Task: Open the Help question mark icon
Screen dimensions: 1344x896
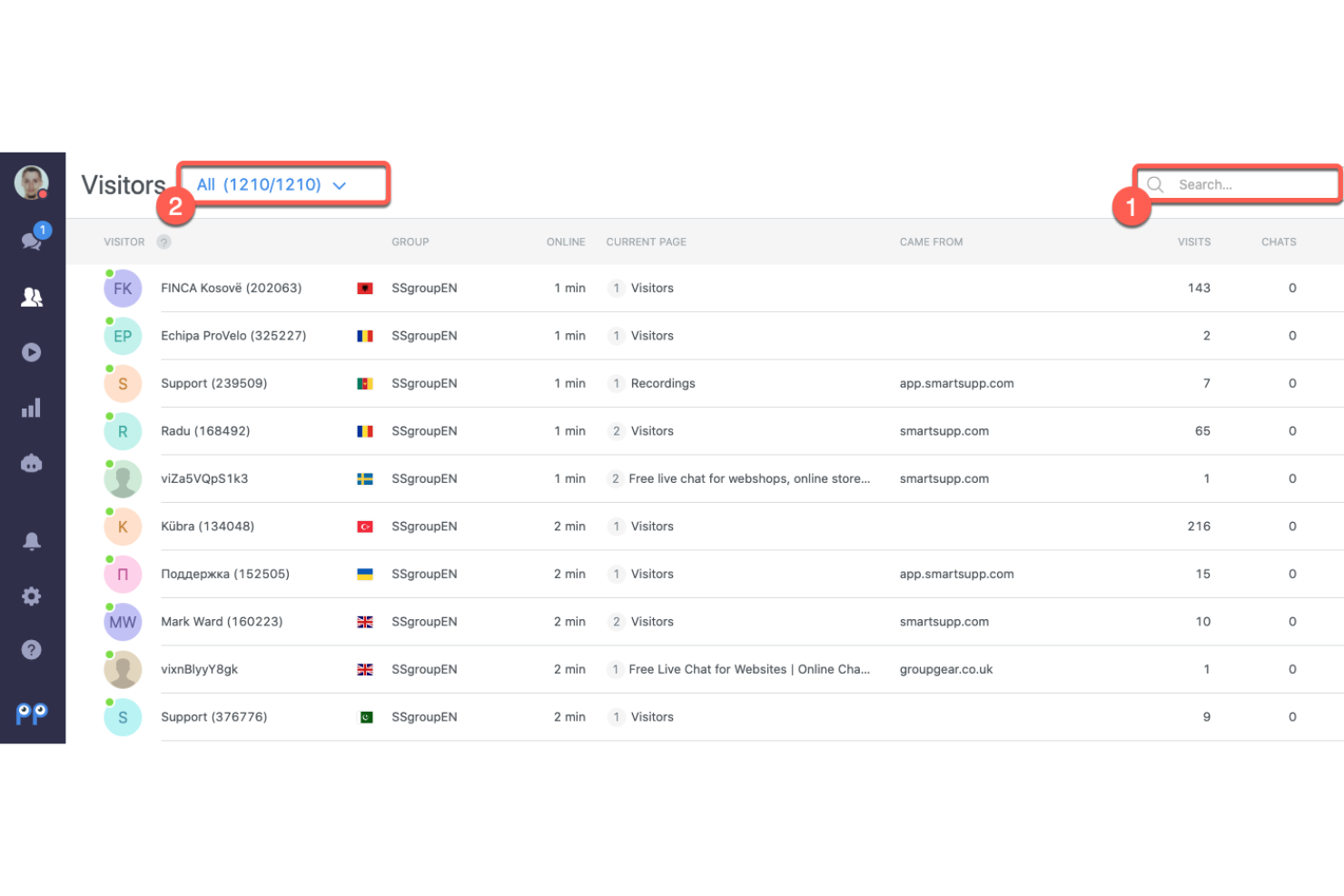Action: 32,650
